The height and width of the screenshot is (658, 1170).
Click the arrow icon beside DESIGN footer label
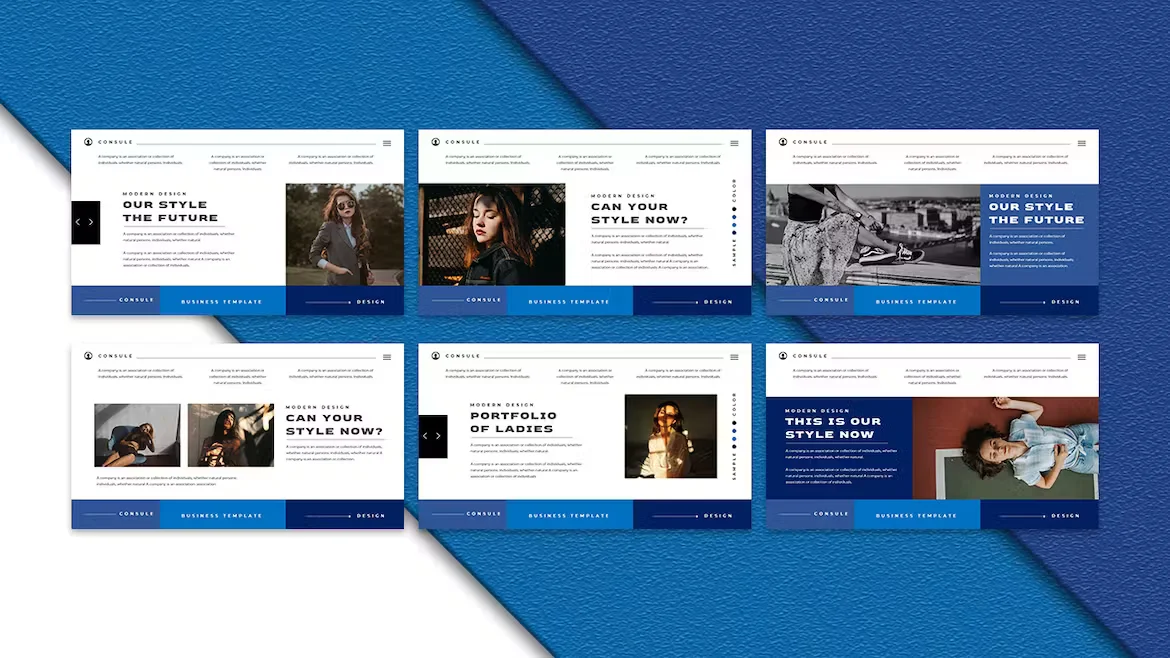tap(349, 302)
